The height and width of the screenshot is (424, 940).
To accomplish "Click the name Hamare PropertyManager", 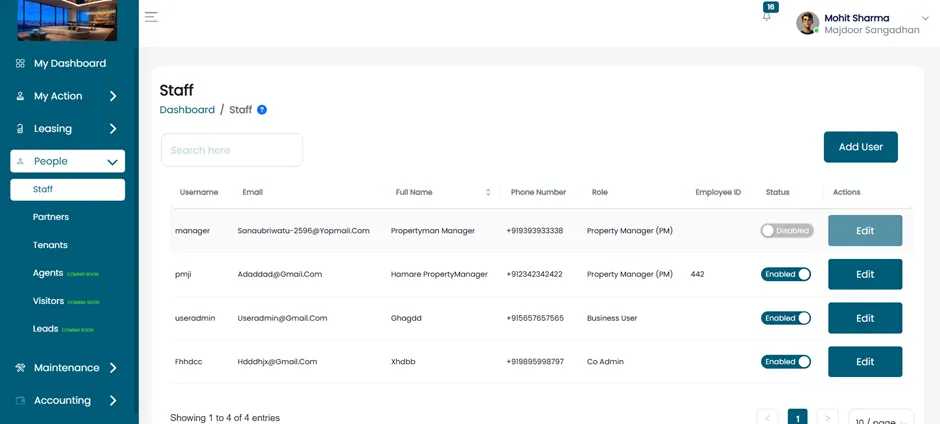I will point(439,274).
